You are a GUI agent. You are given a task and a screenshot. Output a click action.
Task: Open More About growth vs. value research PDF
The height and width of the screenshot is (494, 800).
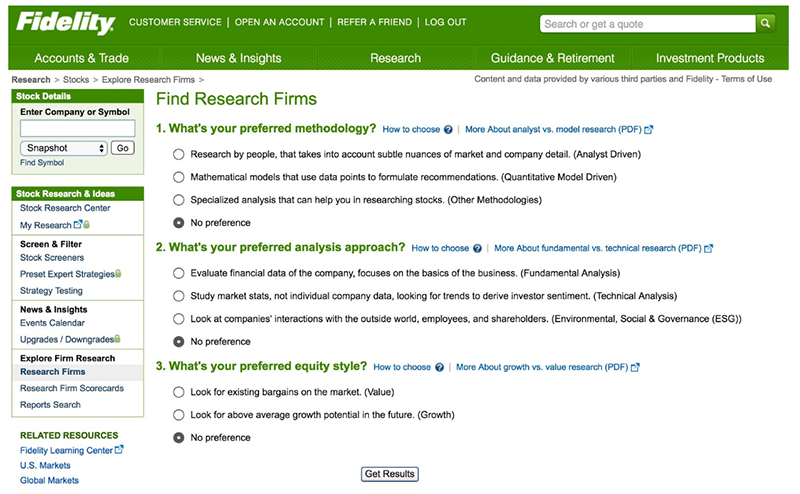(542, 367)
